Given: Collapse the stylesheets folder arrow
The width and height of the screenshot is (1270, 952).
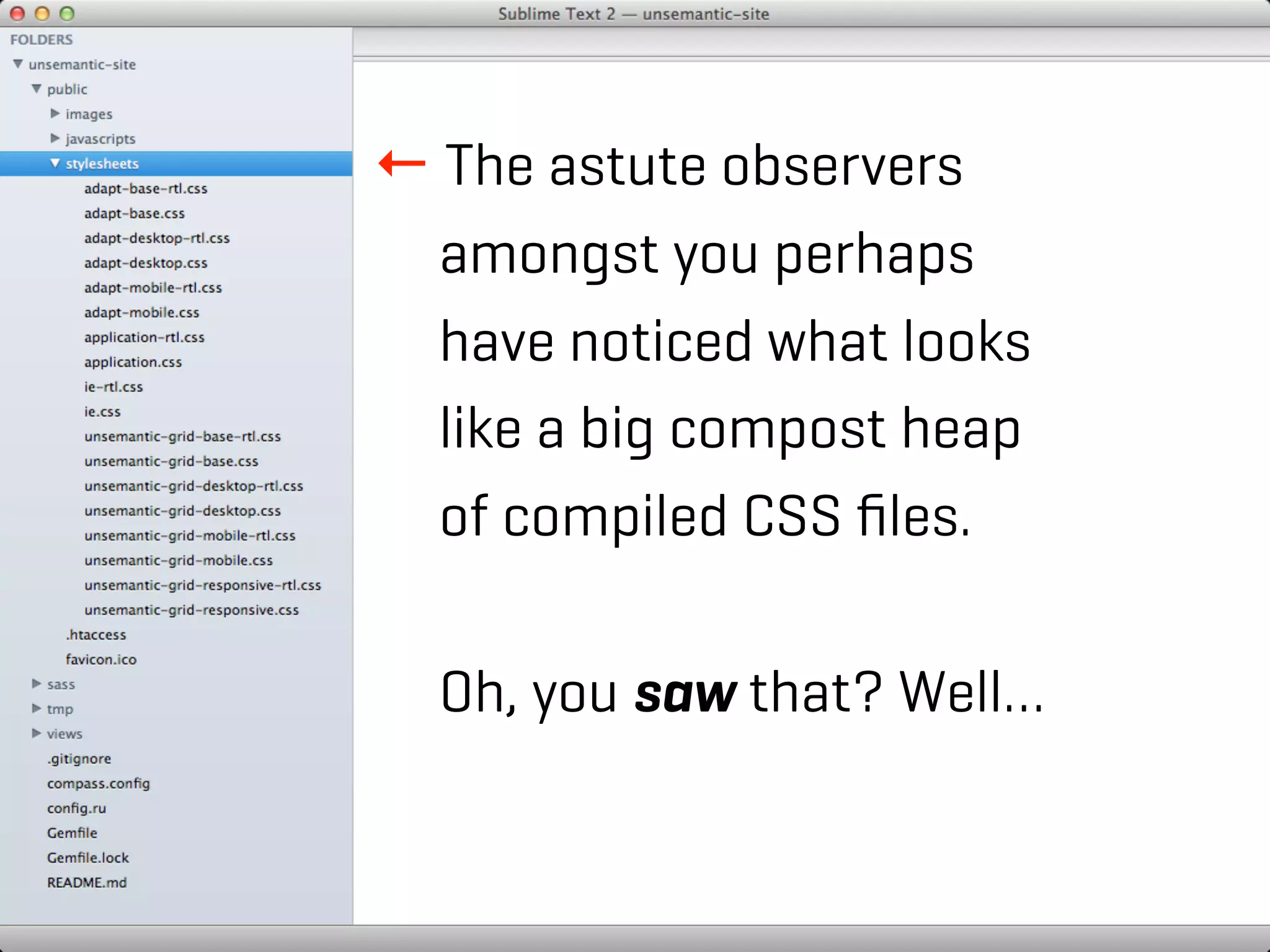Looking at the screenshot, I should pyautogui.click(x=55, y=163).
